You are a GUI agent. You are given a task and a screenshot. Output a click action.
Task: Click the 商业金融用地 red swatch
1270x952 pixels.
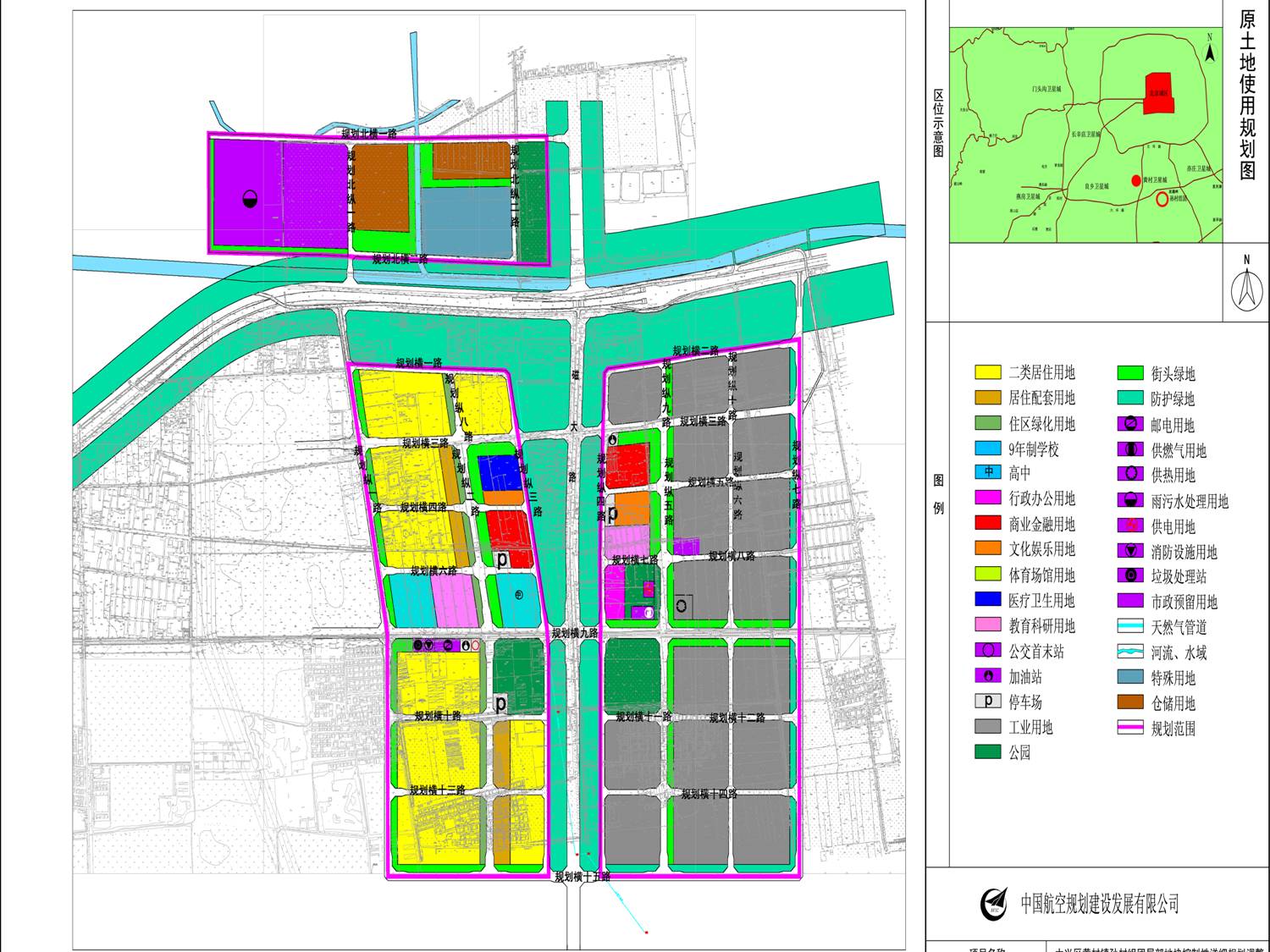click(x=988, y=524)
